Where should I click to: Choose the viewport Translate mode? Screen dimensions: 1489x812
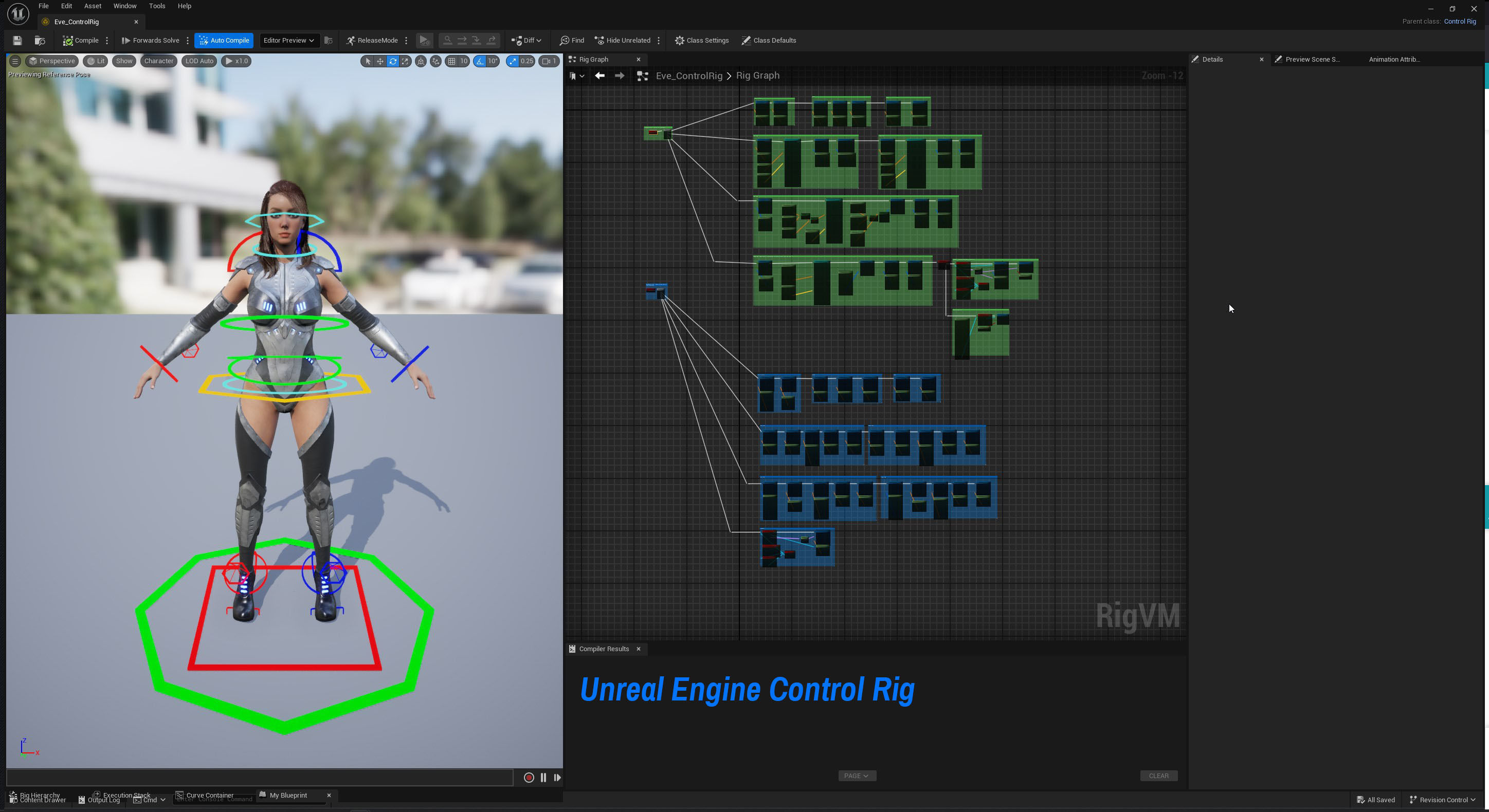click(380, 61)
